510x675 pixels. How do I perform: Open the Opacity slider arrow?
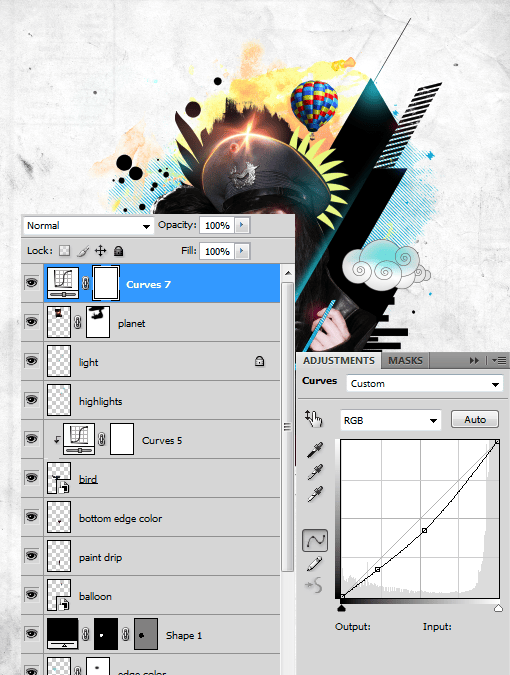[x=242, y=225]
